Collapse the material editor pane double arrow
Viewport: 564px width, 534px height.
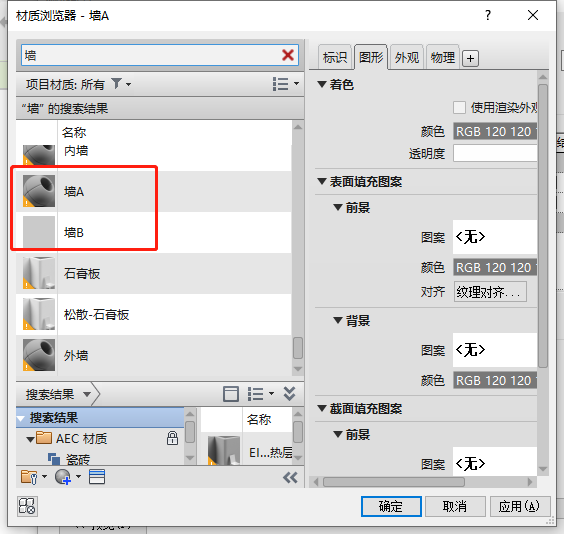click(290, 478)
